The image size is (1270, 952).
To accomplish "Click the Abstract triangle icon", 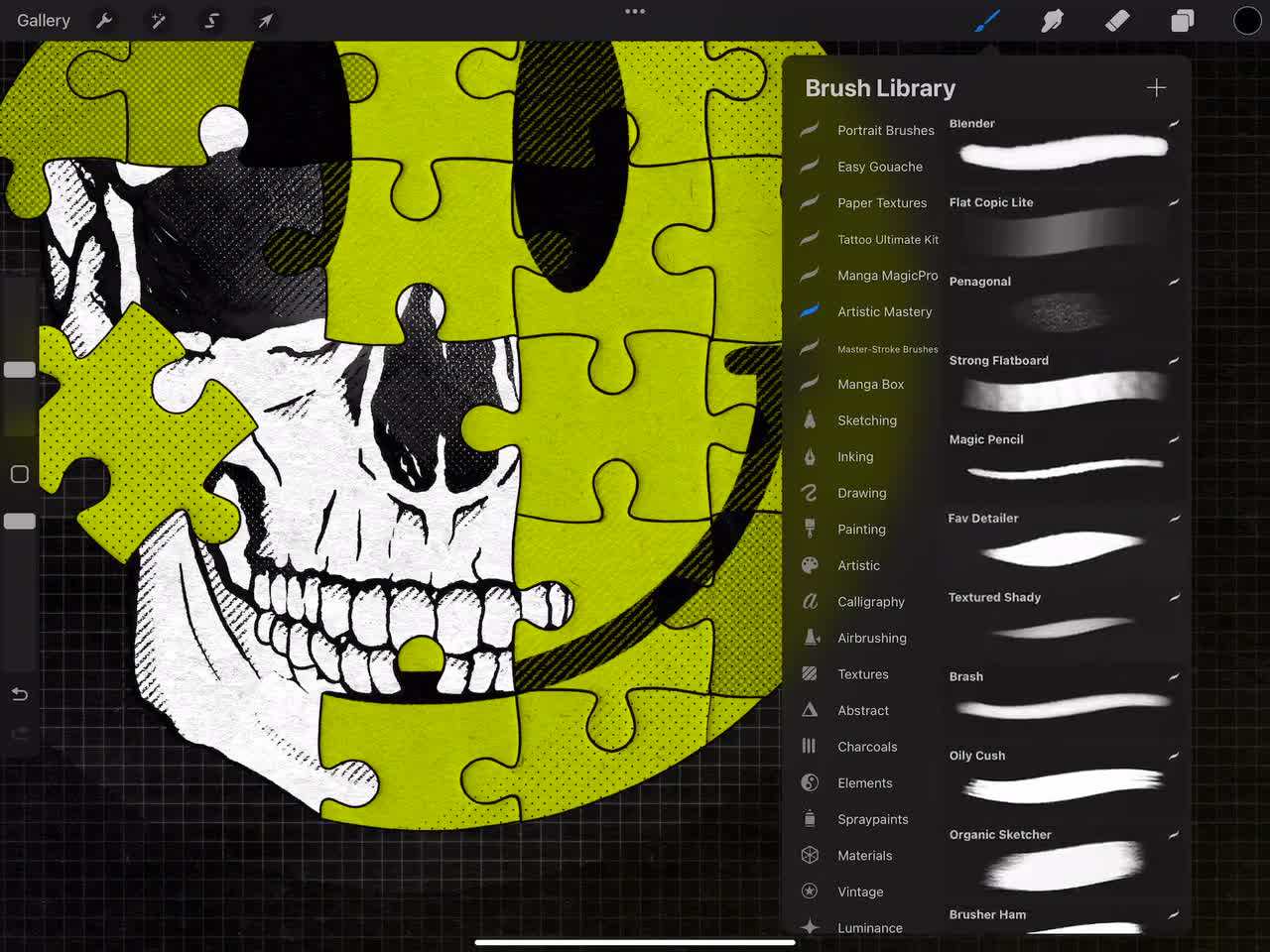I will tap(810, 710).
